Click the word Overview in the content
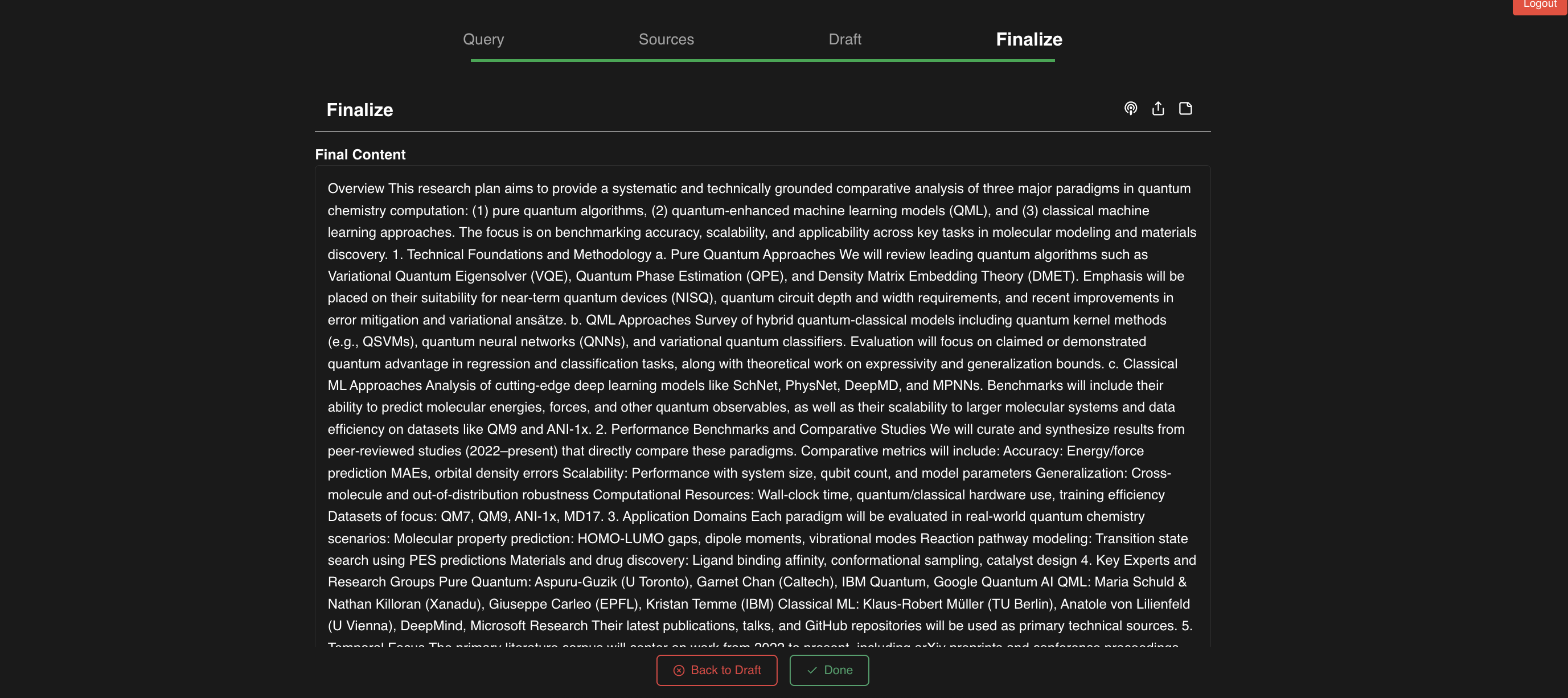The width and height of the screenshot is (1568, 698). [x=356, y=188]
